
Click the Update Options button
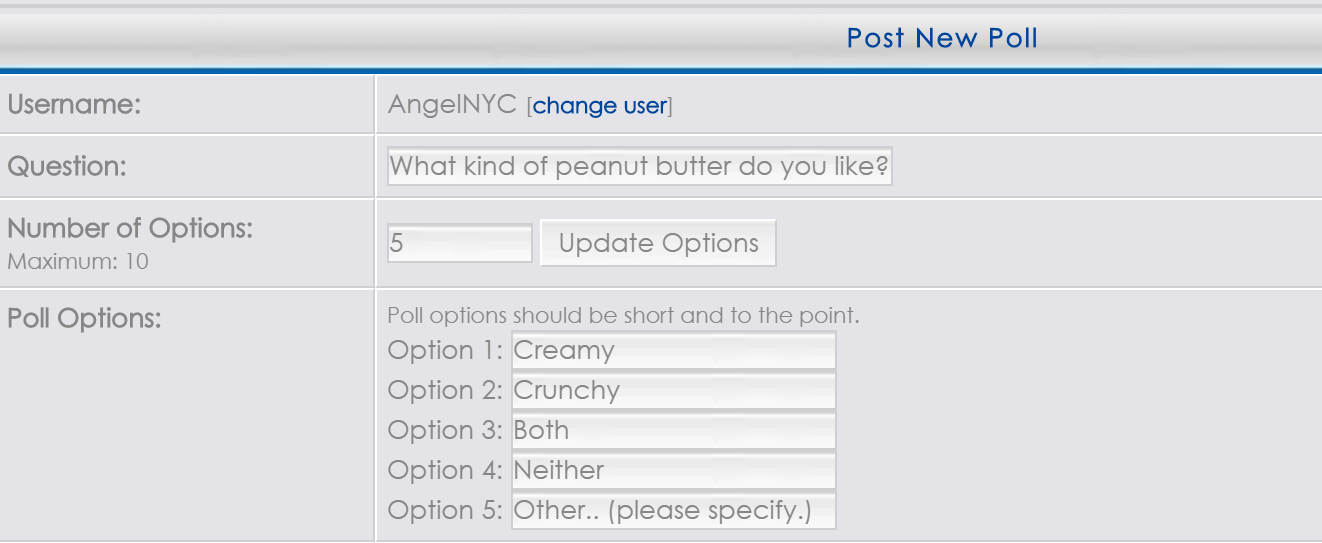point(658,243)
